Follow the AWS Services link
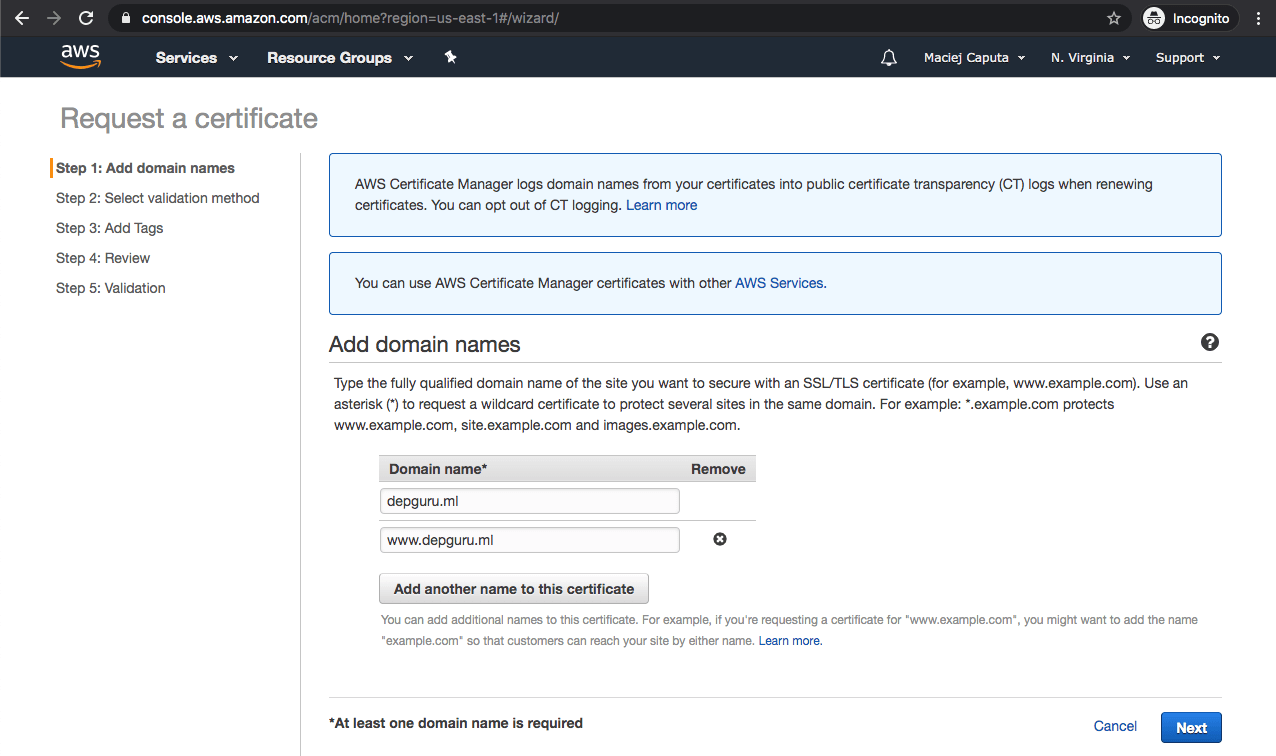The image size is (1276, 756). (x=780, y=283)
